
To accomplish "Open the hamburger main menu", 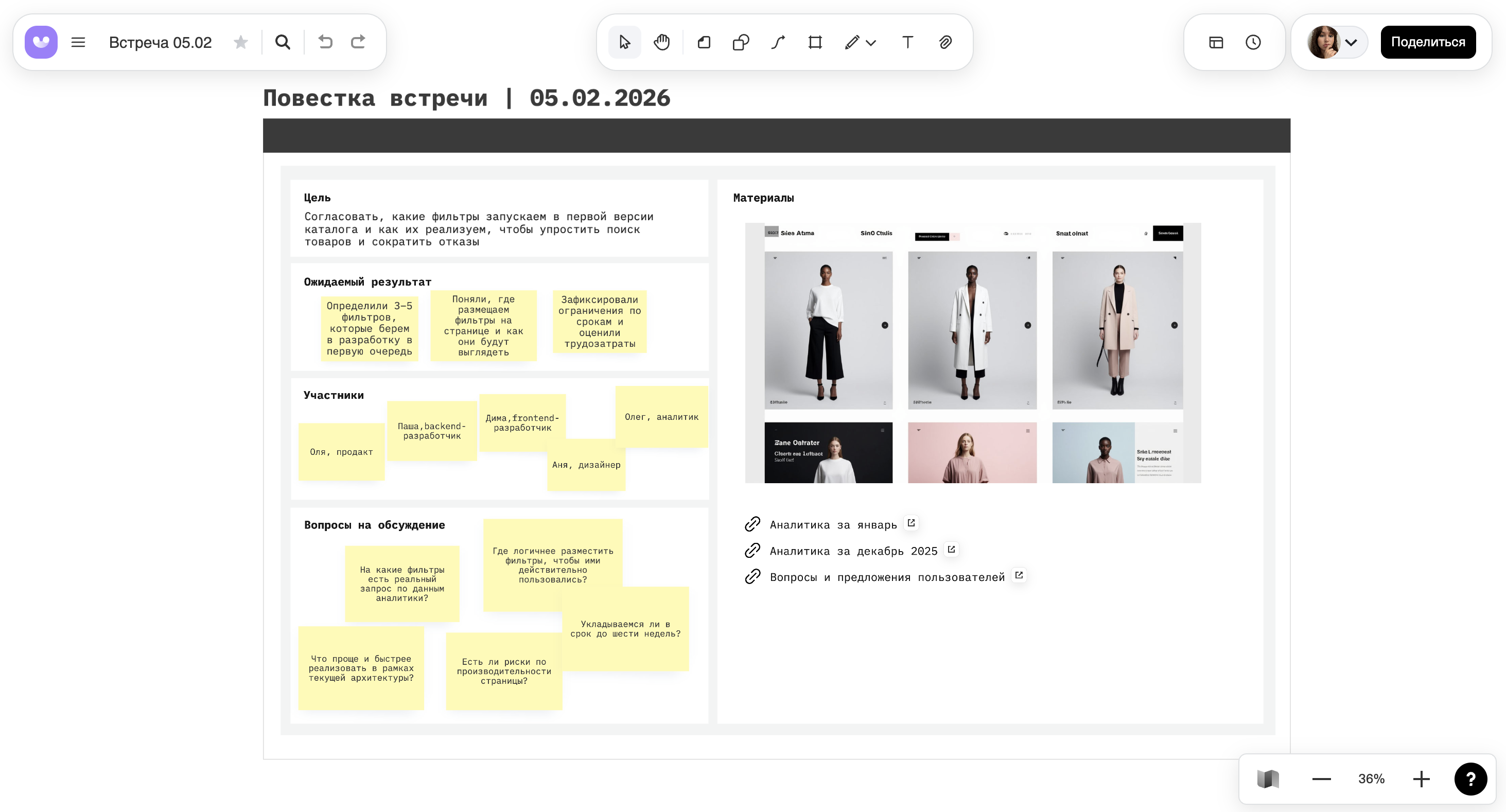I will (78, 42).
